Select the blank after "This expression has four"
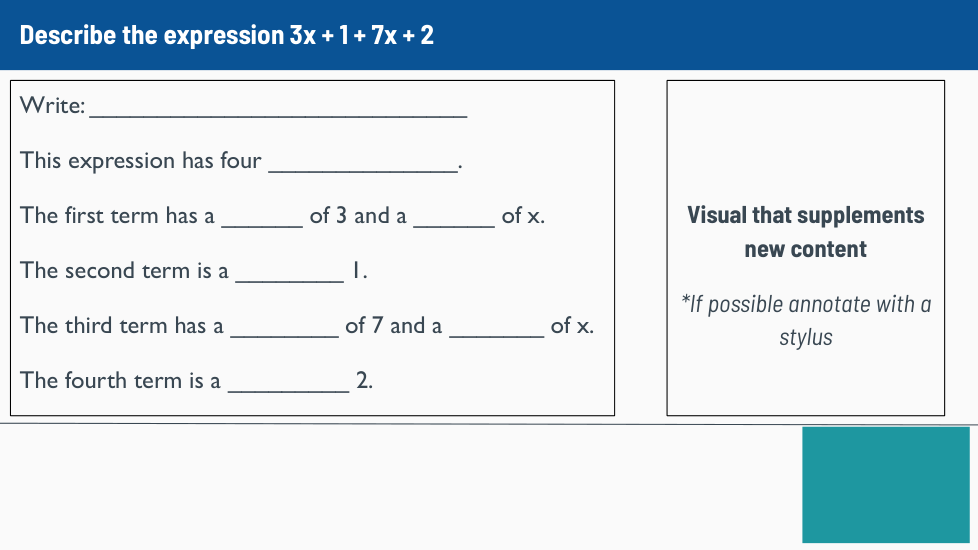This screenshot has height=550, width=978. 362,164
